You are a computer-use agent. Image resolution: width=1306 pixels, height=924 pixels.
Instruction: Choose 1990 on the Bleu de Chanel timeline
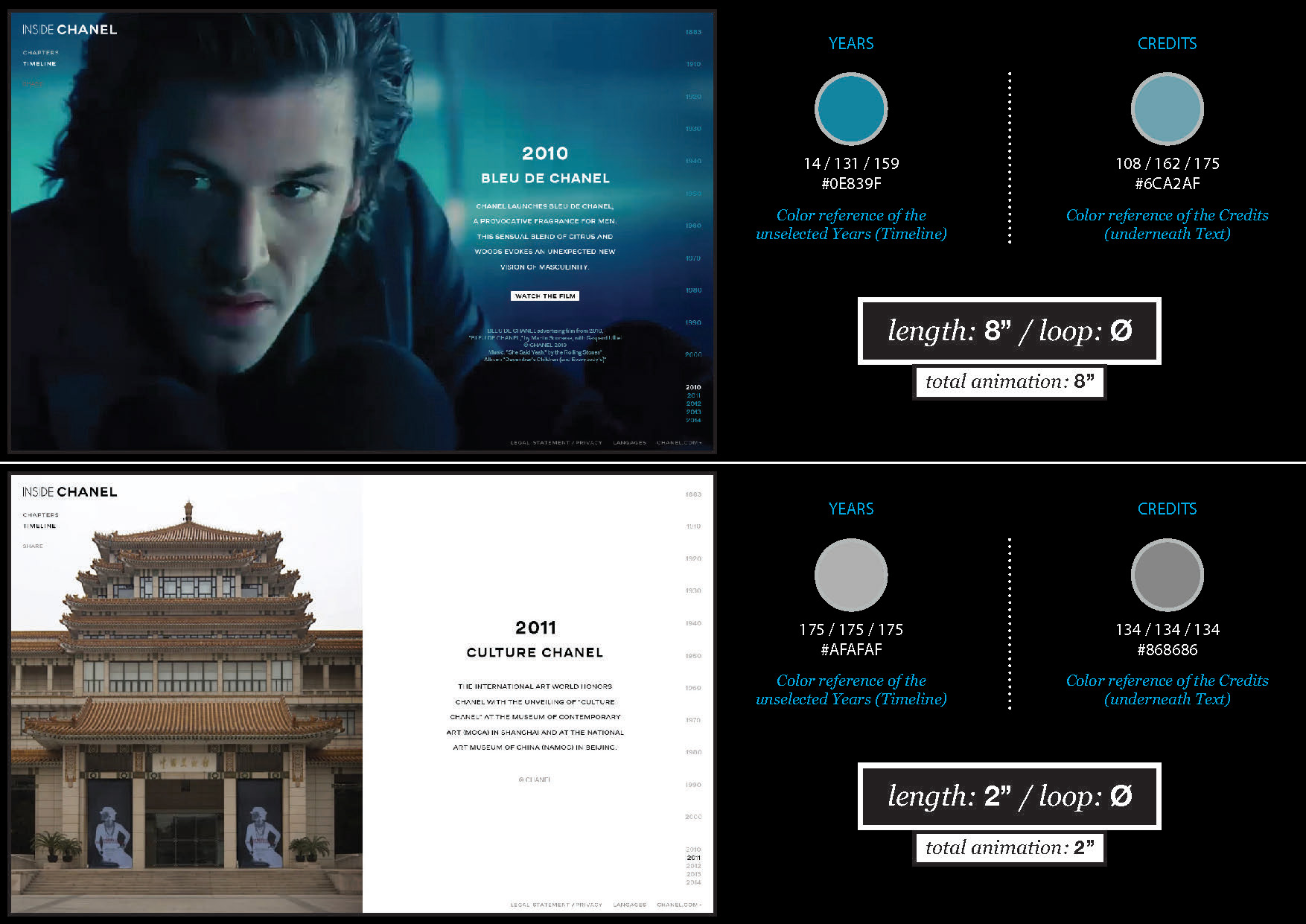tap(693, 322)
